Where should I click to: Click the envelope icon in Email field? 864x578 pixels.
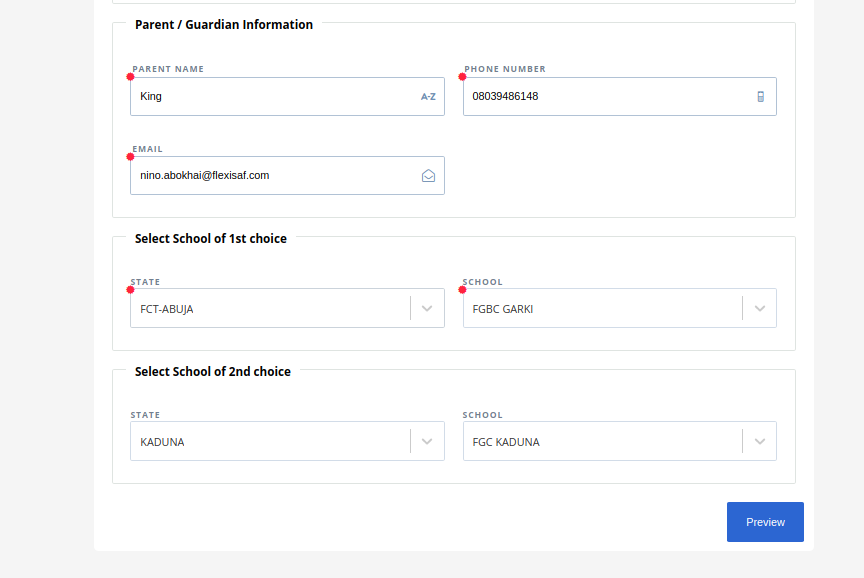pos(428,176)
